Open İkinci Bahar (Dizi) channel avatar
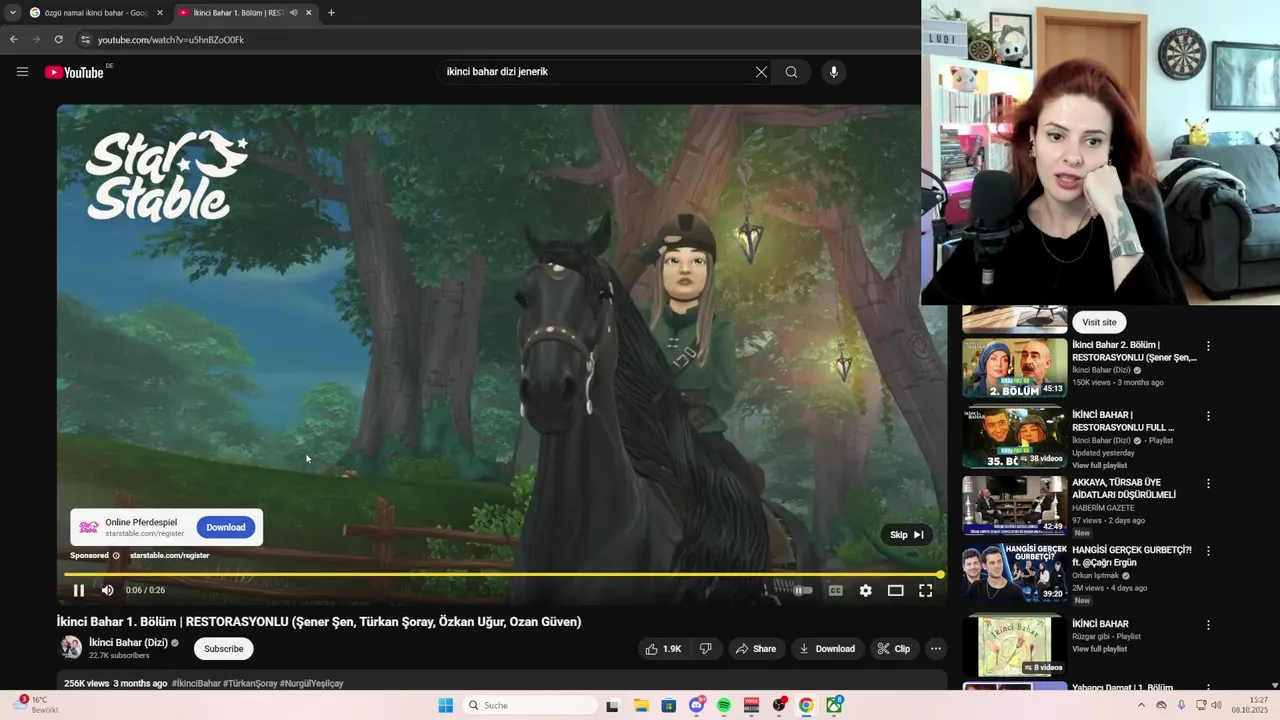The height and width of the screenshot is (720, 1280). click(70, 648)
